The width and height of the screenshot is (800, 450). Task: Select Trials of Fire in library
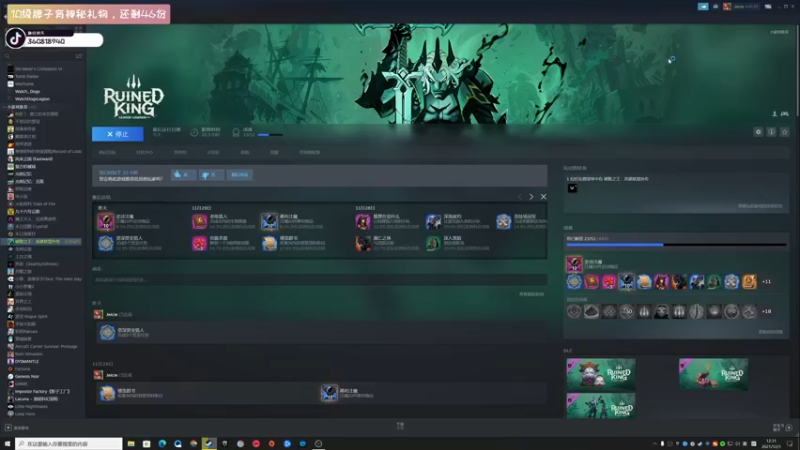(x=35, y=204)
